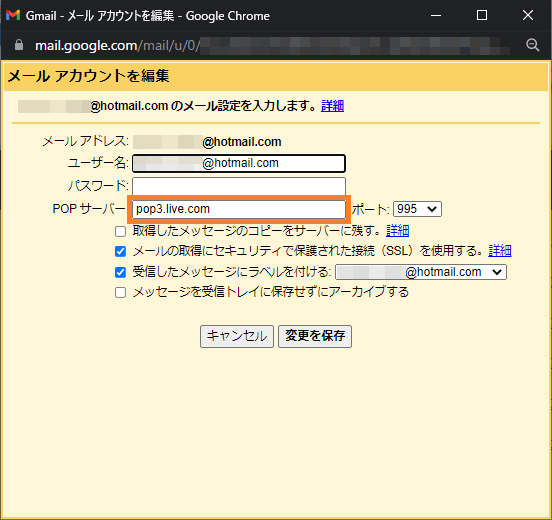Maximize the Chrome popup window
Image resolution: width=552 pixels, height=520 pixels.
pyautogui.click(x=482, y=15)
